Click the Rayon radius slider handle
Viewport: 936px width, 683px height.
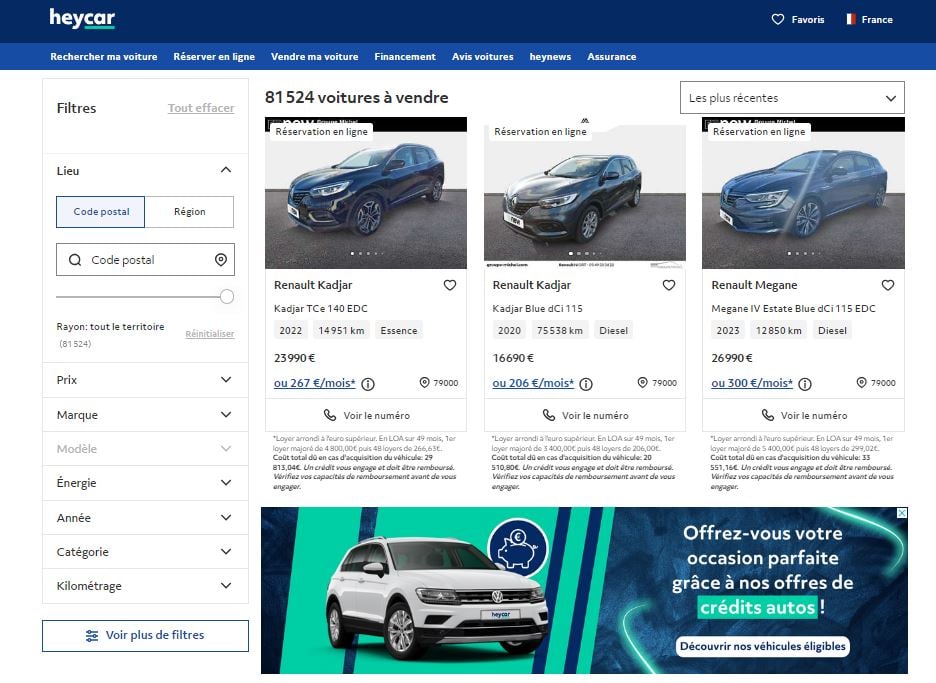(x=226, y=297)
